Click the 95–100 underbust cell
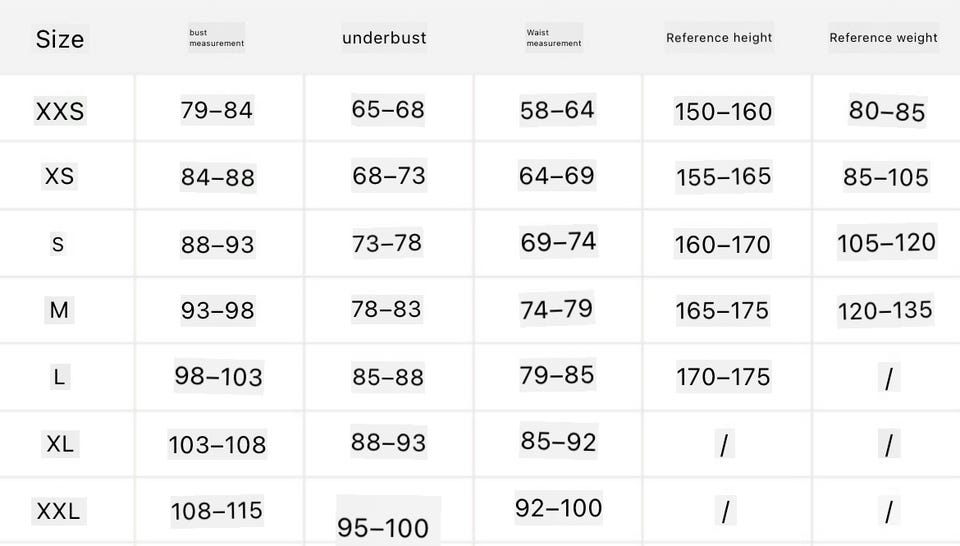 point(383,528)
